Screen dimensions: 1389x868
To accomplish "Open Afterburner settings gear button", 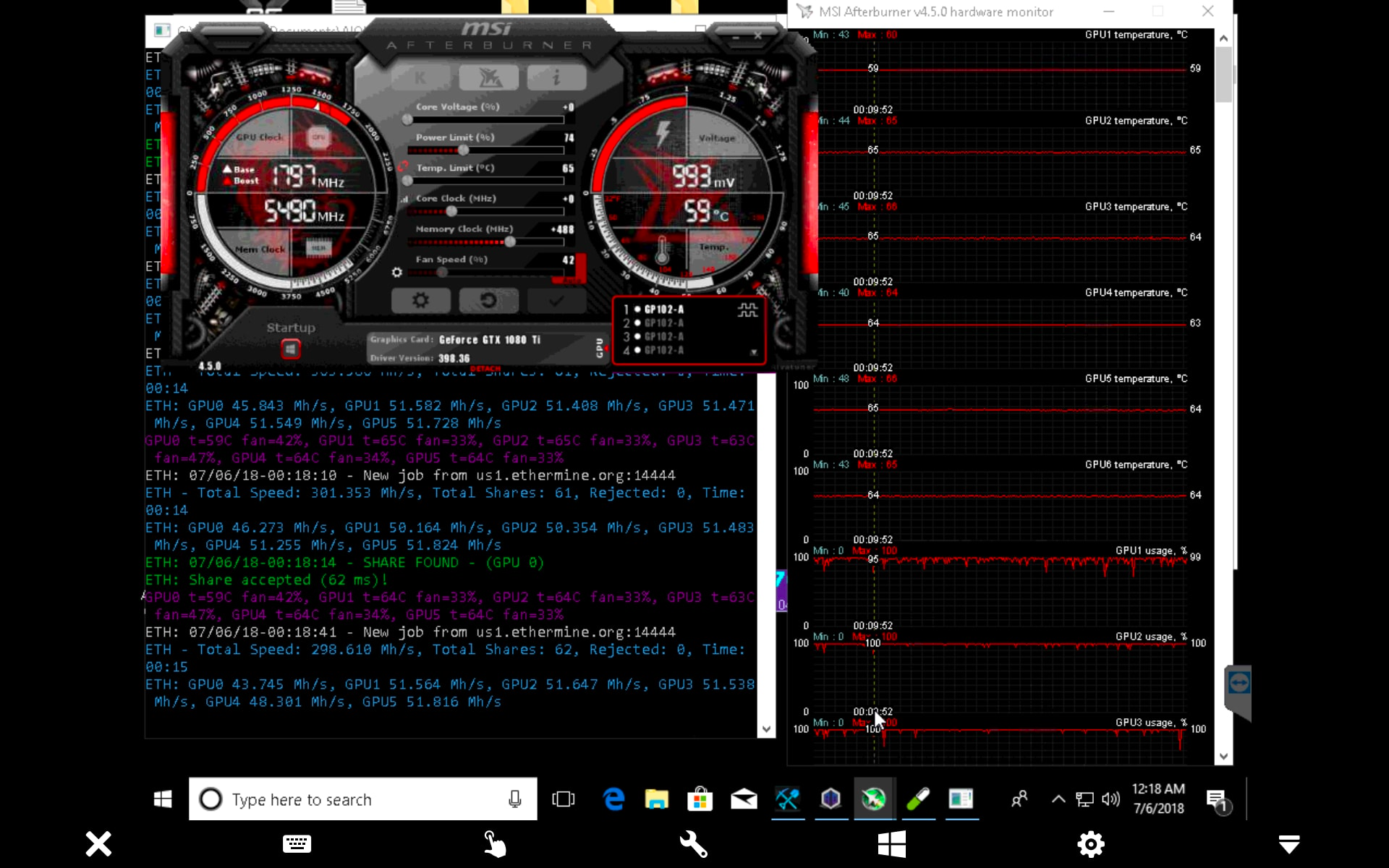I will coord(420,300).
